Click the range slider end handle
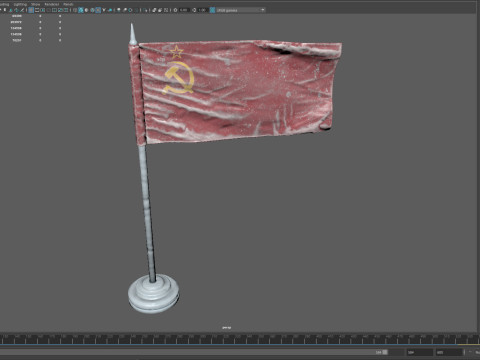The width and height of the screenshot is (480, 360). click(385, 352)
